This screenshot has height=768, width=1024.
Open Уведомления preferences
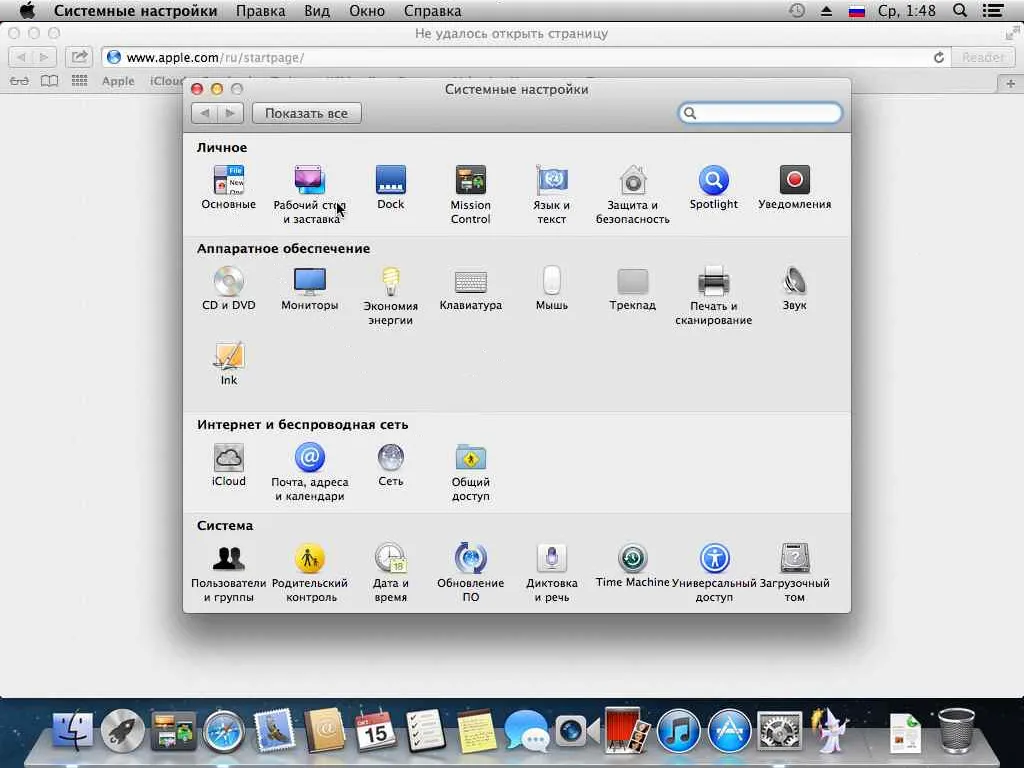pos(795,187)
